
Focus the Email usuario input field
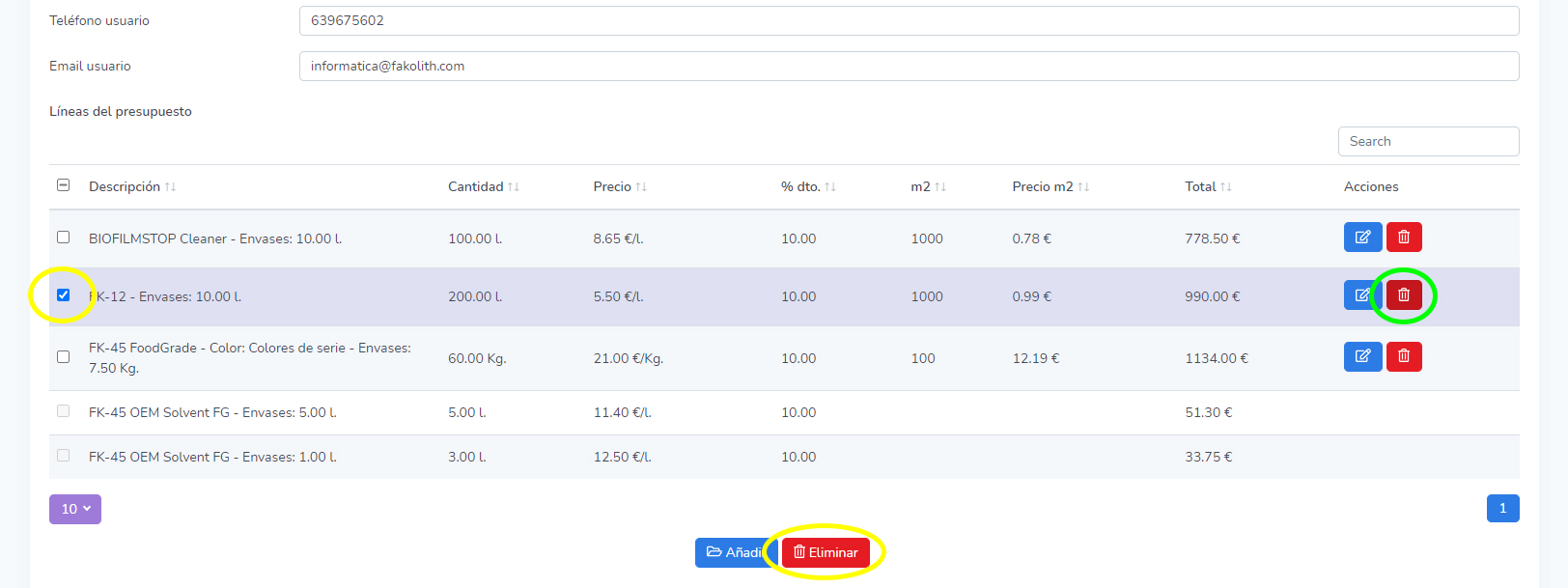coord(909,66)
